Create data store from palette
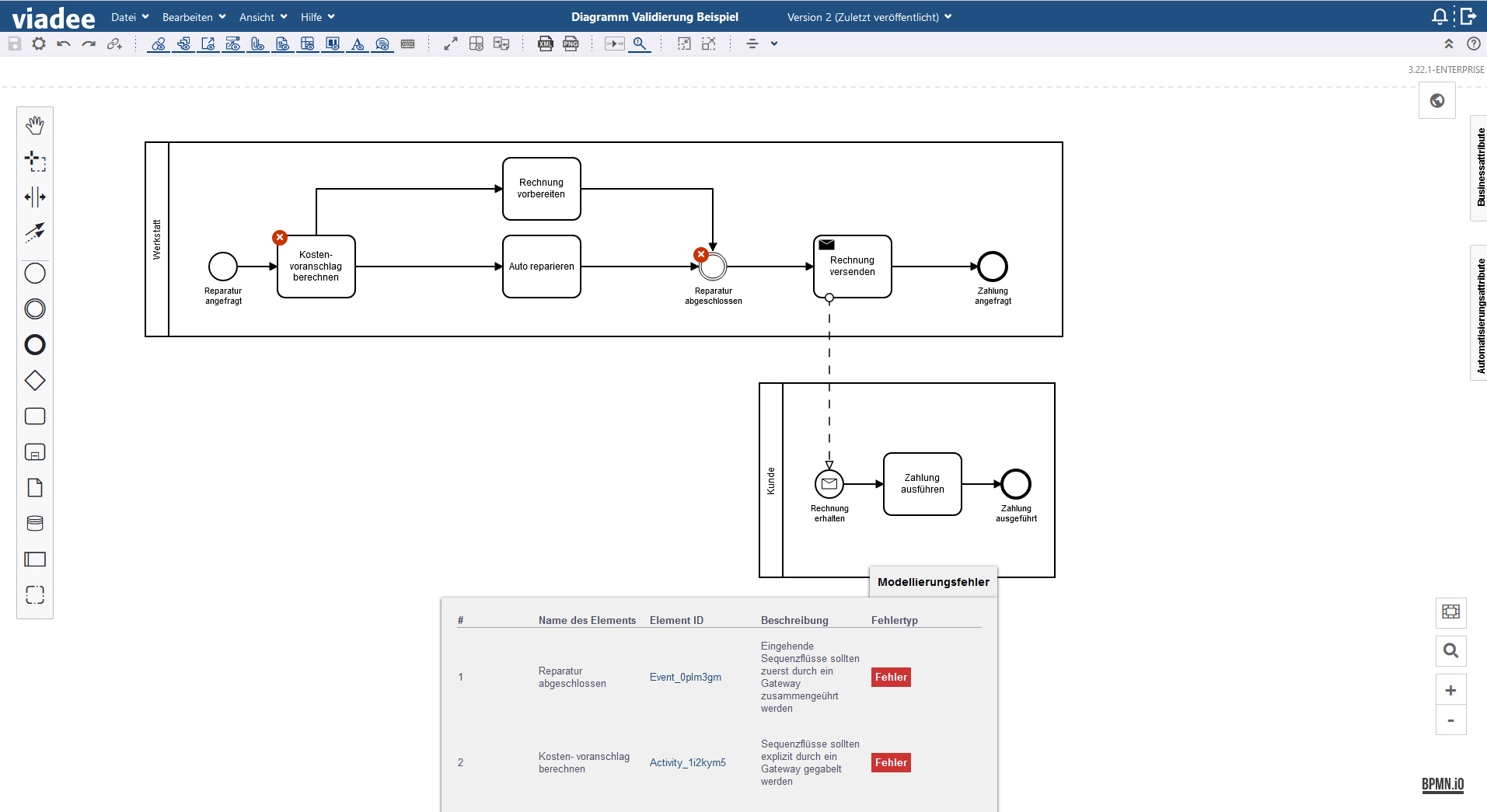 (x=35, y=524)
